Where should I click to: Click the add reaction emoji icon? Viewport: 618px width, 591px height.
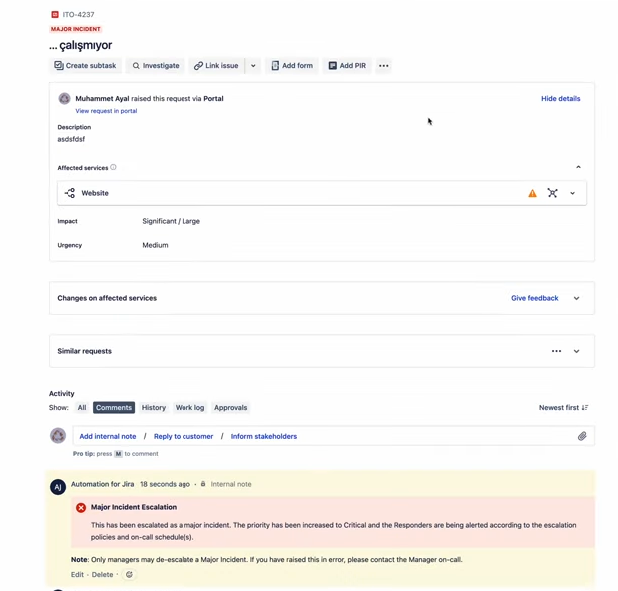point(129,575)
